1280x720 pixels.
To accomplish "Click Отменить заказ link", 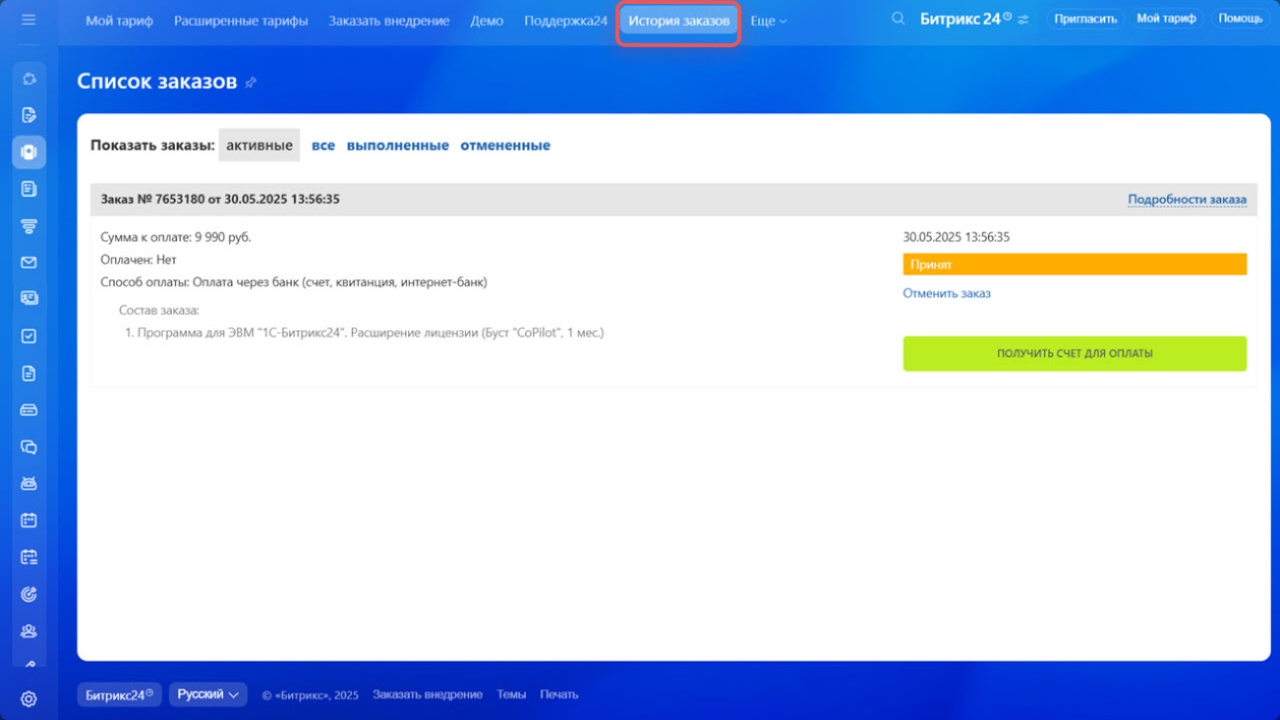I will click(947, 293).
